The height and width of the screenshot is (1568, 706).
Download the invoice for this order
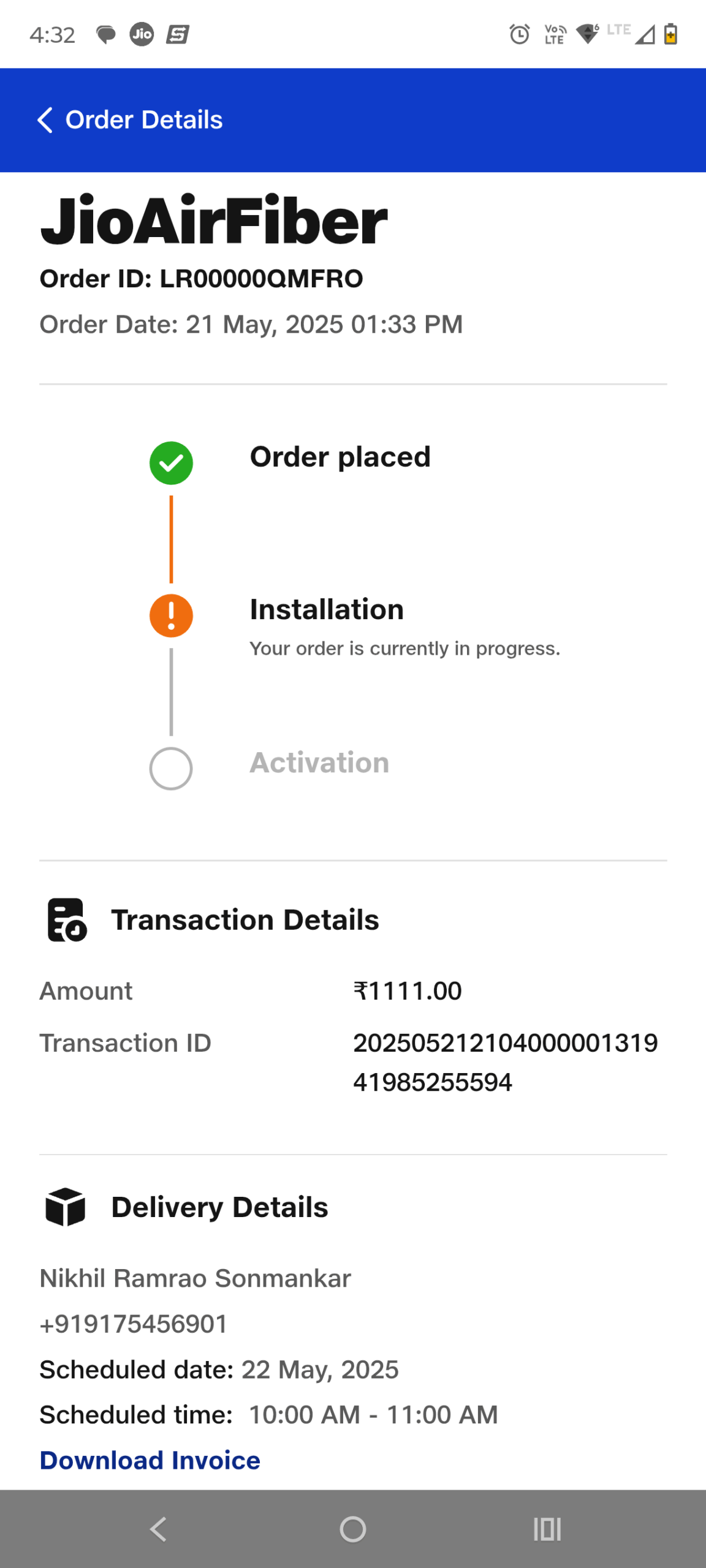click(150, 1460)
